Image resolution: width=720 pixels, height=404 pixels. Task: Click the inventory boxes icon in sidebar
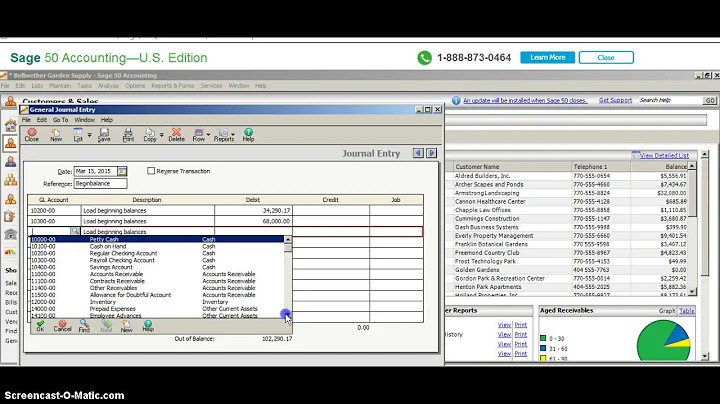pos(11,180)
